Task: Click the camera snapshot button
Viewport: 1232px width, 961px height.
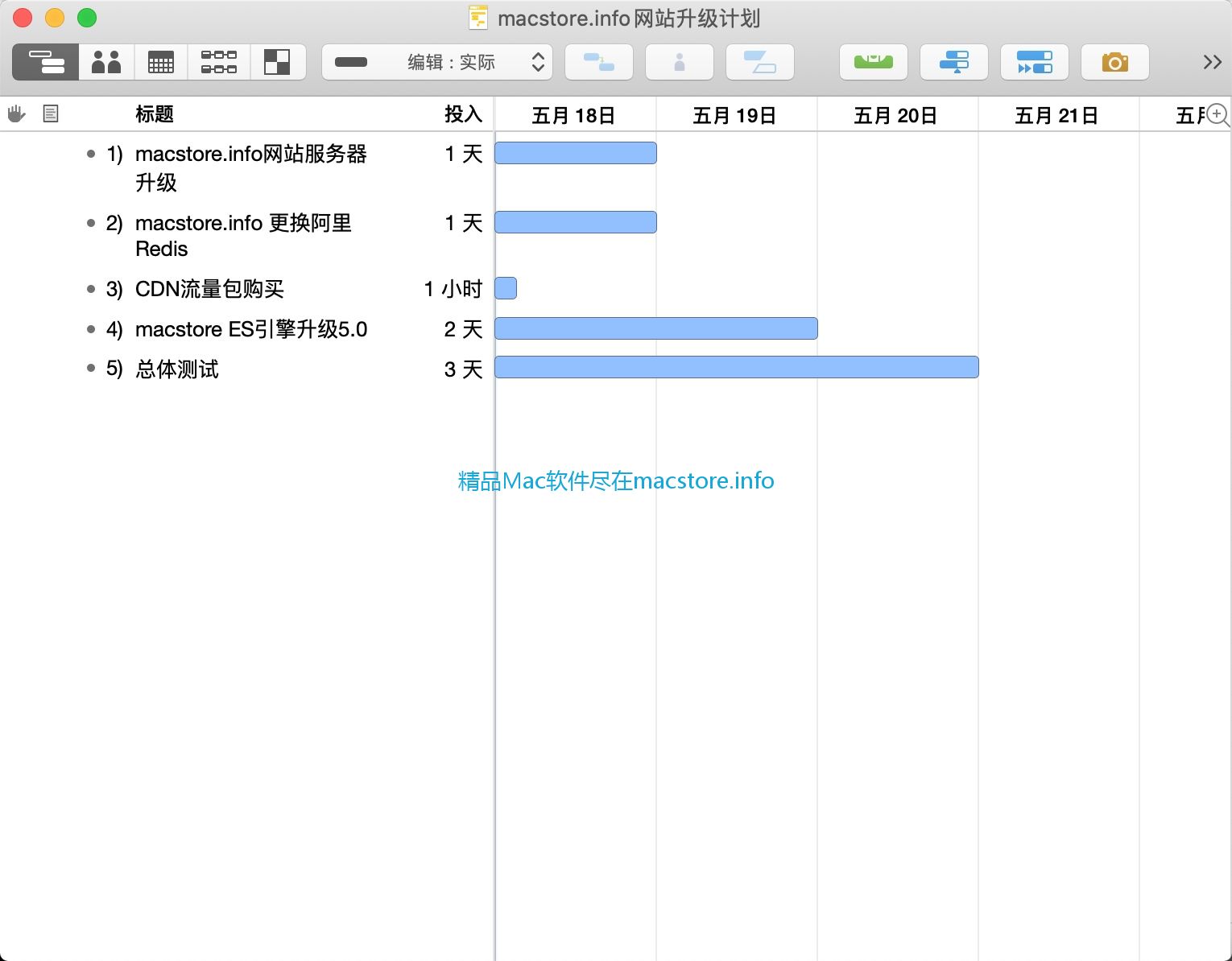Action: pyautogui.click(x=1115, y=62)
